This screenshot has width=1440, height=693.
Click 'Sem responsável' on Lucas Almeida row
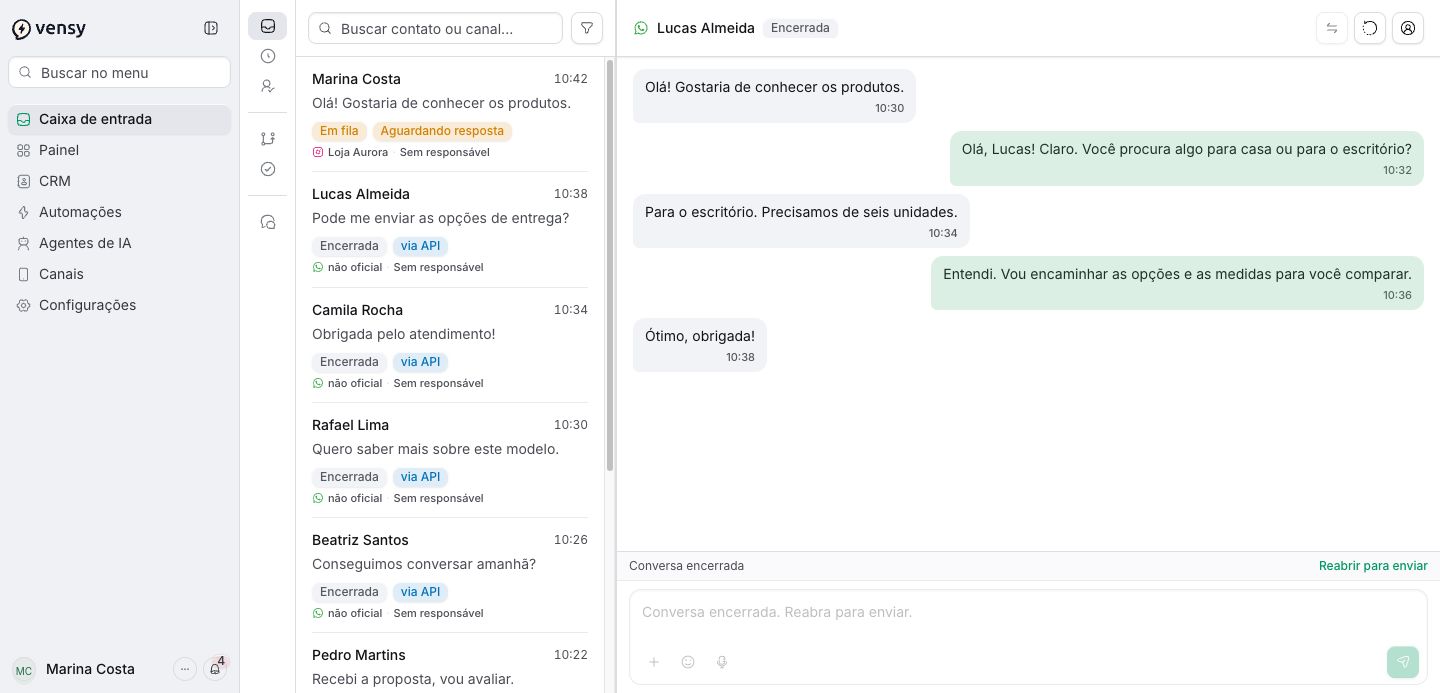[x=438, y=267]
